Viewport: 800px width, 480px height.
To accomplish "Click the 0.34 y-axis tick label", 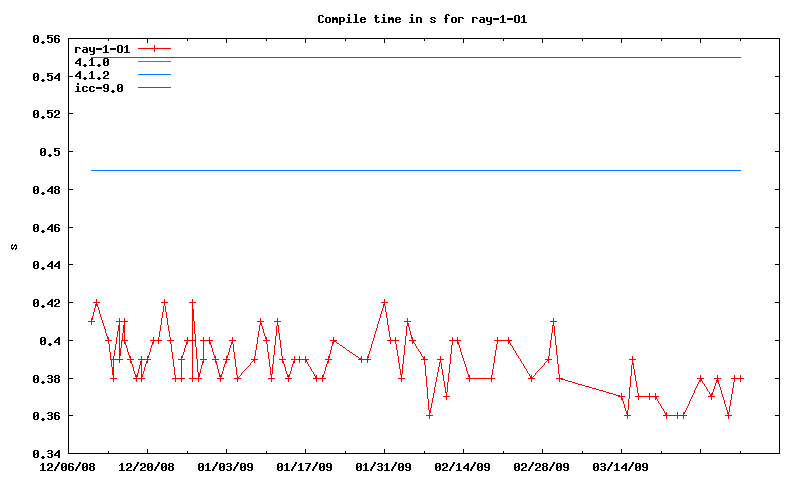I will click(46, 455).
